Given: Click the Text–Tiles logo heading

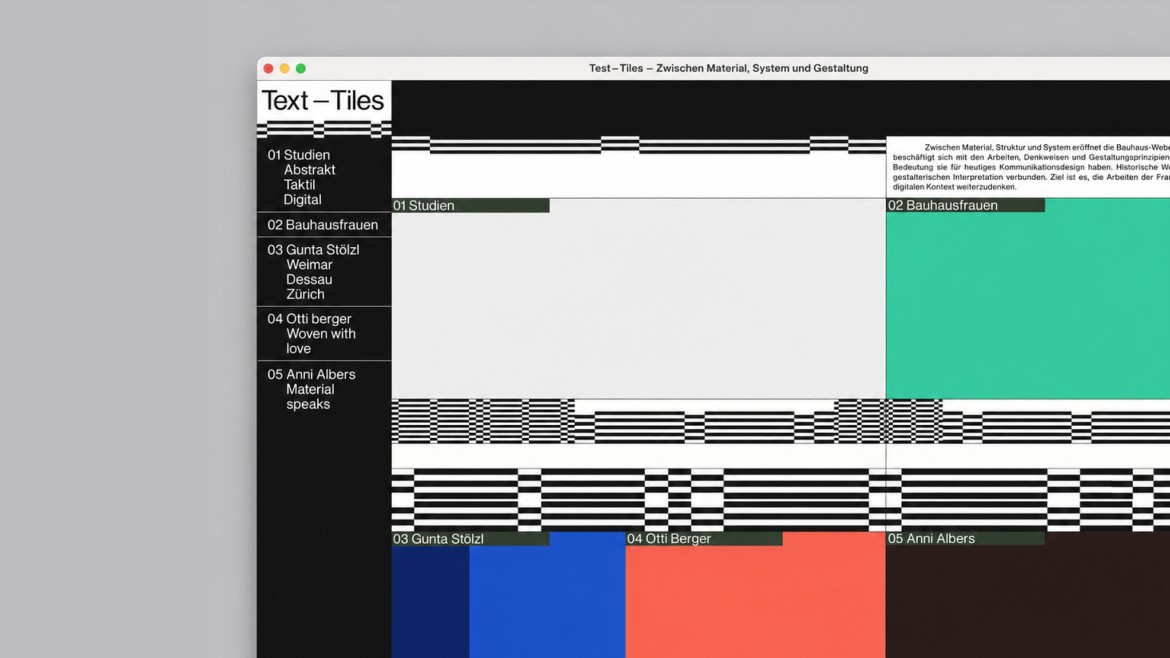Looking at the screenshot, I should pyautogui.click(x=323, y=101).
